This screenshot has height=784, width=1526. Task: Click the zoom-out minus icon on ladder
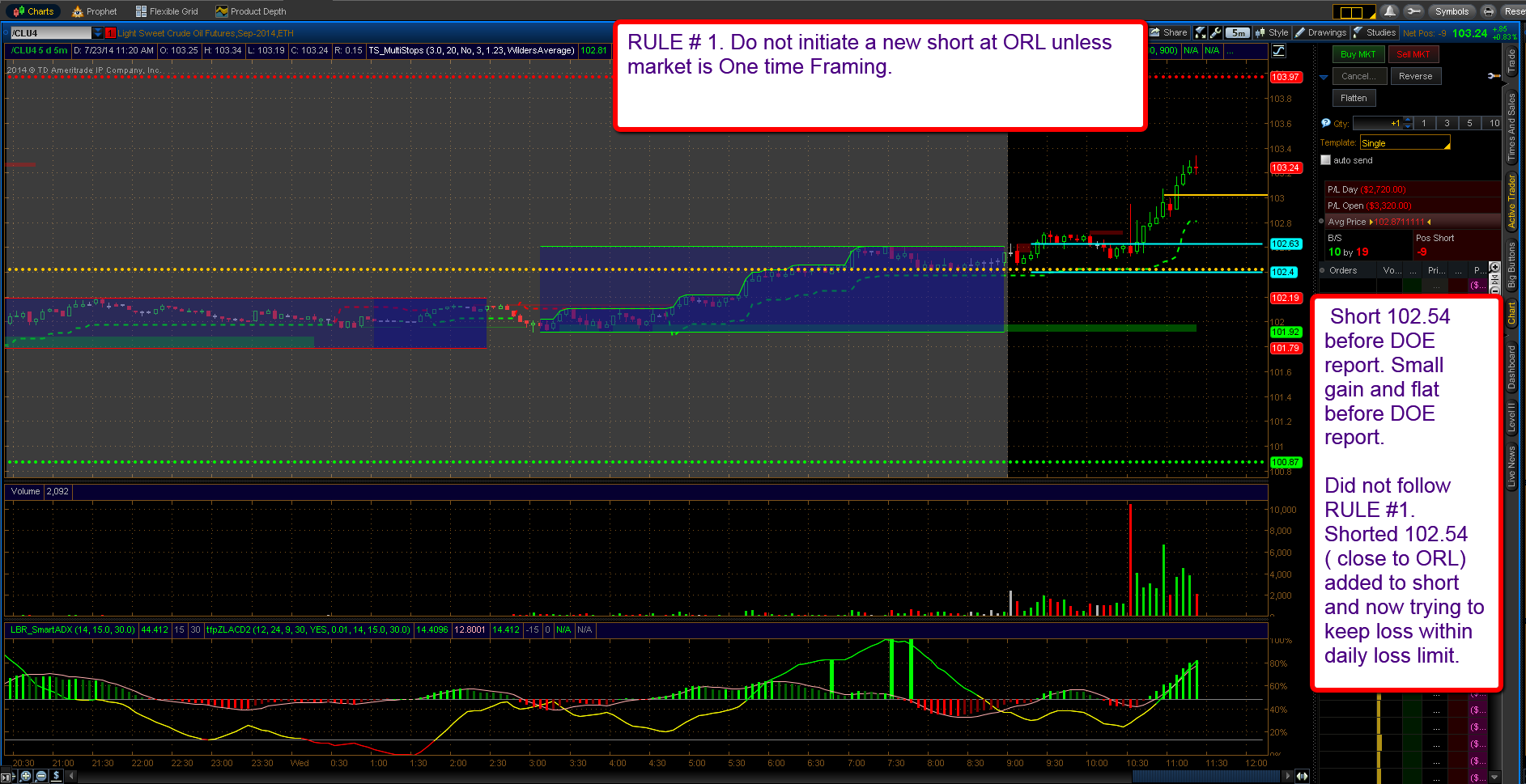1494,289
